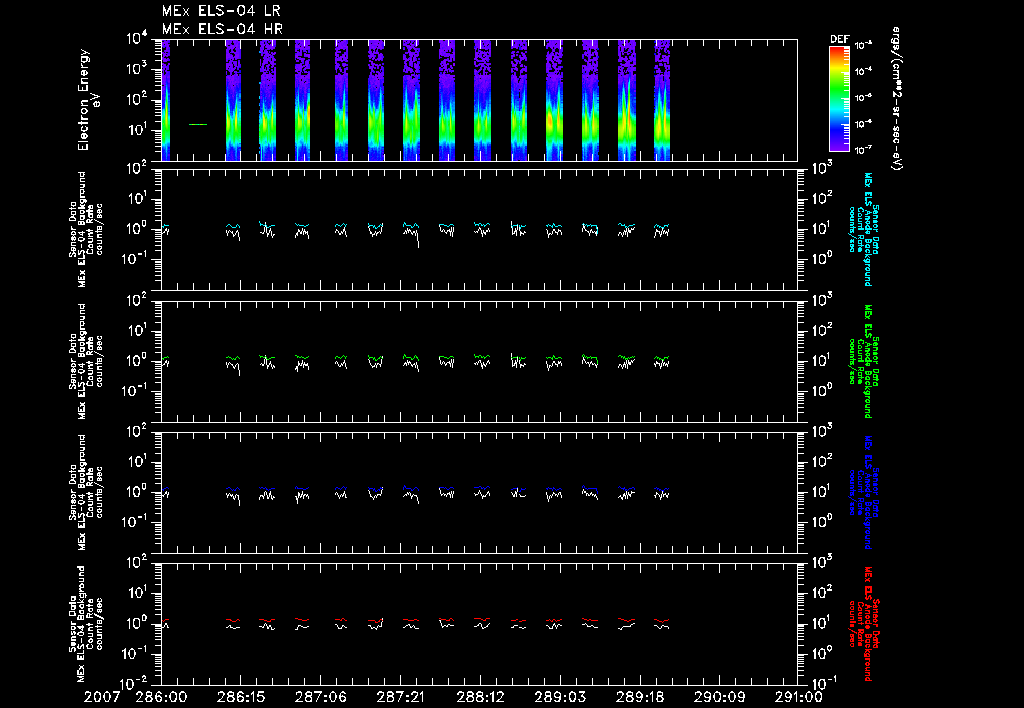Click the "290:09" time axis label

[718, 698]
